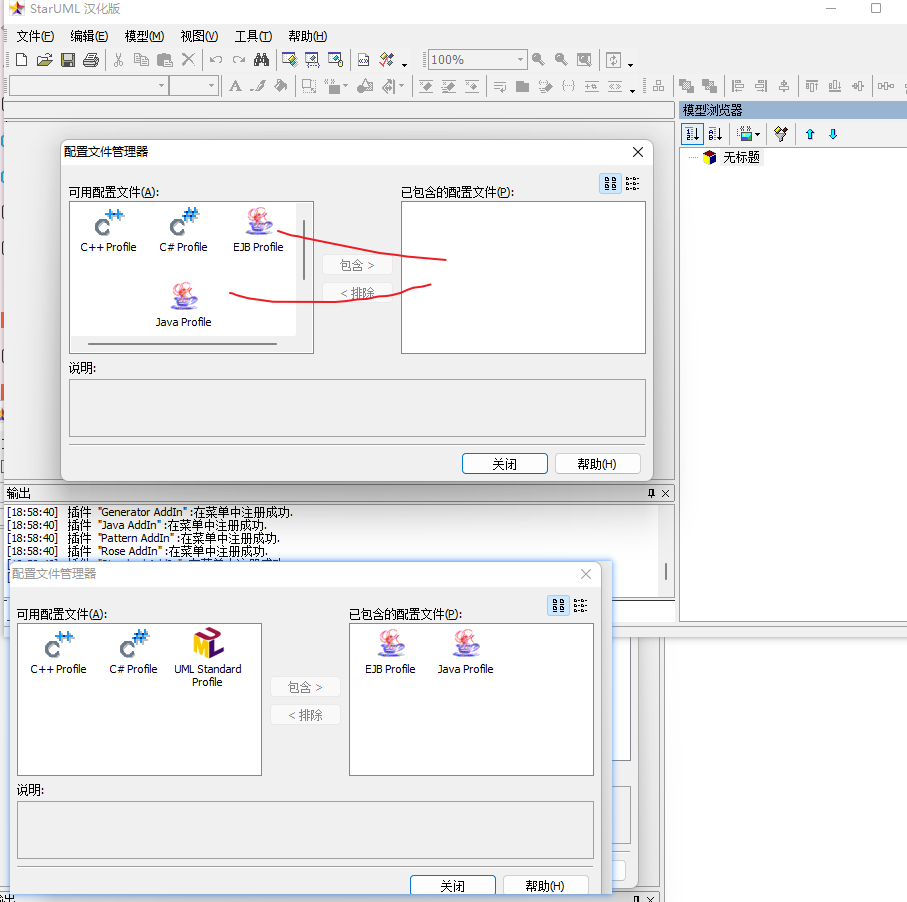Expand format toolbar overflow arrow
907x902 pixels.
tap(632, 91)
